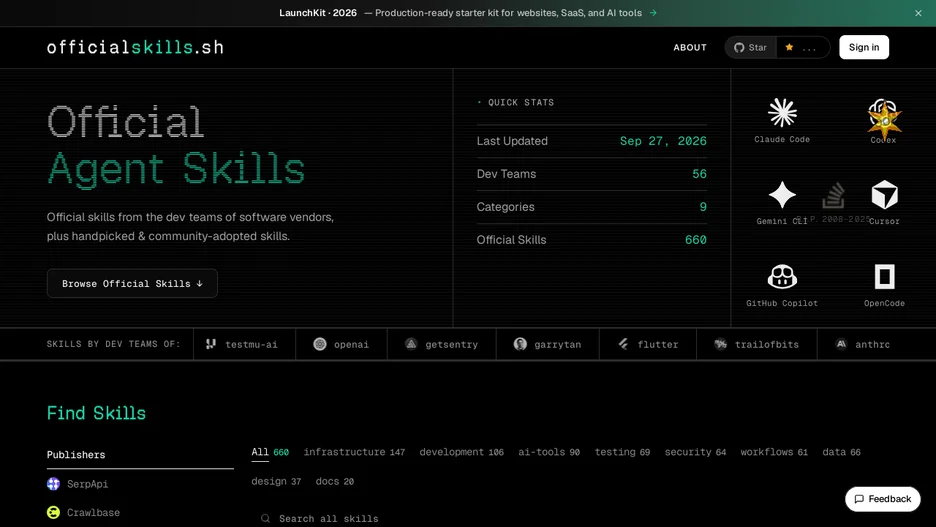
Task: Open the Cursor cube icon
Action: click(884, 195)
